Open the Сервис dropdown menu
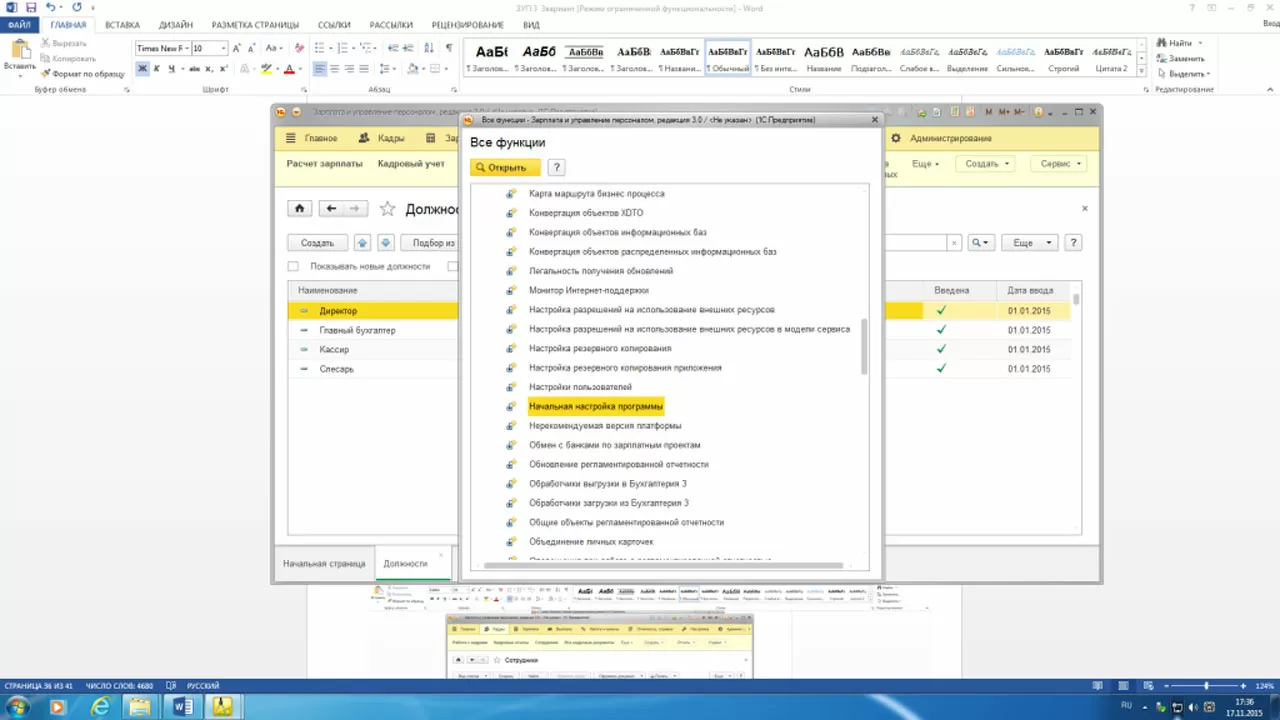This screenshot has width=1280, height=720. point(1061,164)
